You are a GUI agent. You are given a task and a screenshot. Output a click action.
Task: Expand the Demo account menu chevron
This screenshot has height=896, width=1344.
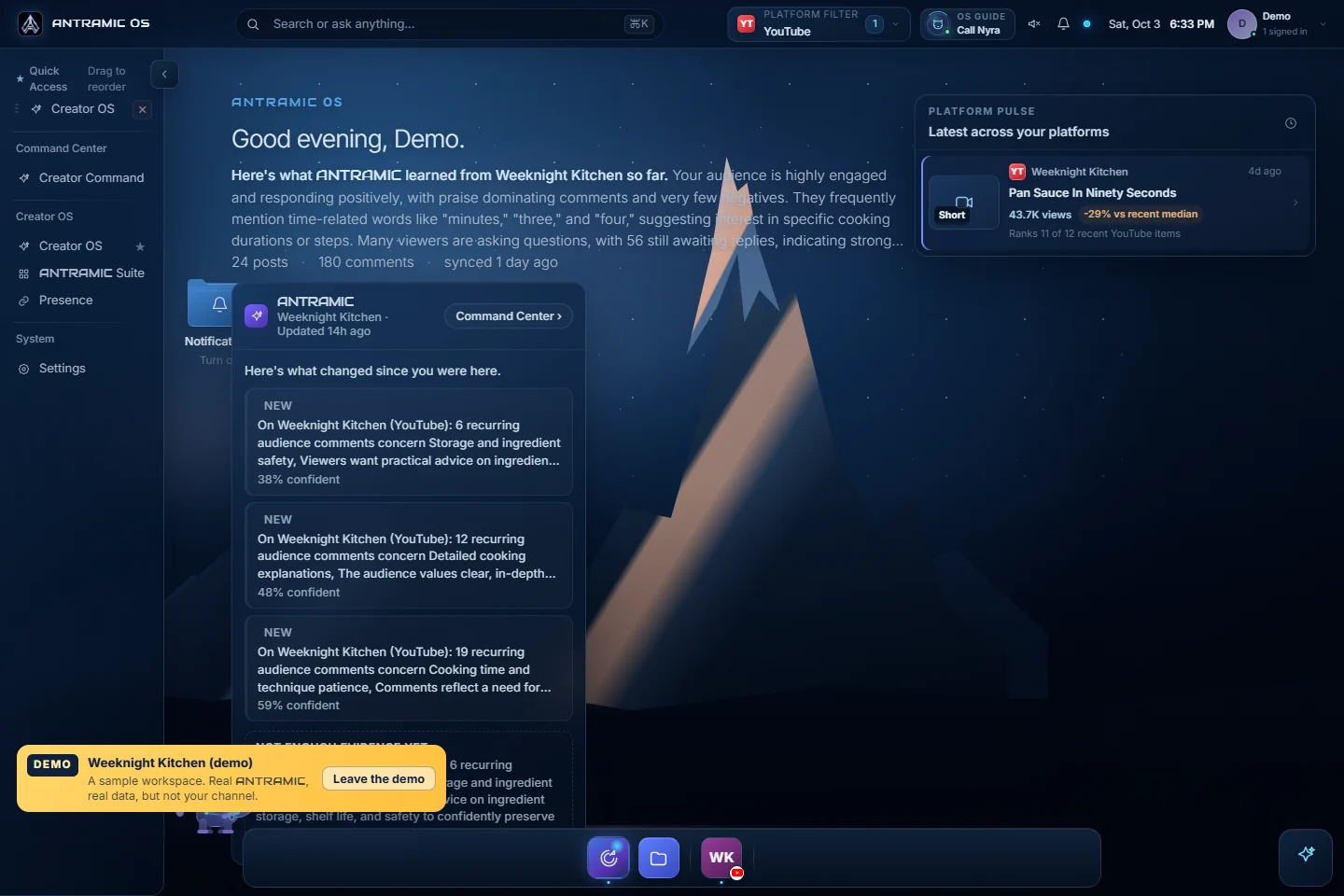pyautogui.click(x=1323, y=24)
